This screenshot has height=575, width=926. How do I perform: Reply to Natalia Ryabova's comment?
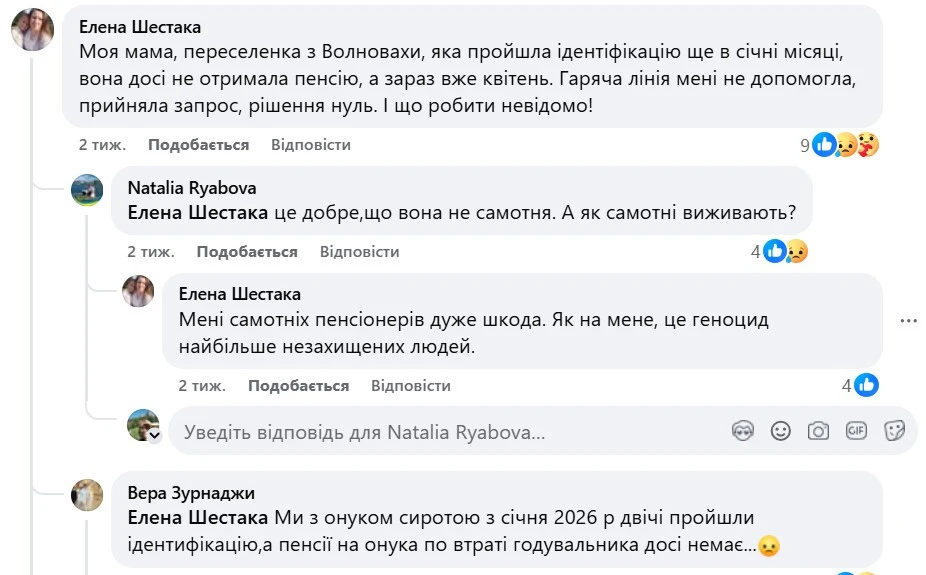(359, 252)
